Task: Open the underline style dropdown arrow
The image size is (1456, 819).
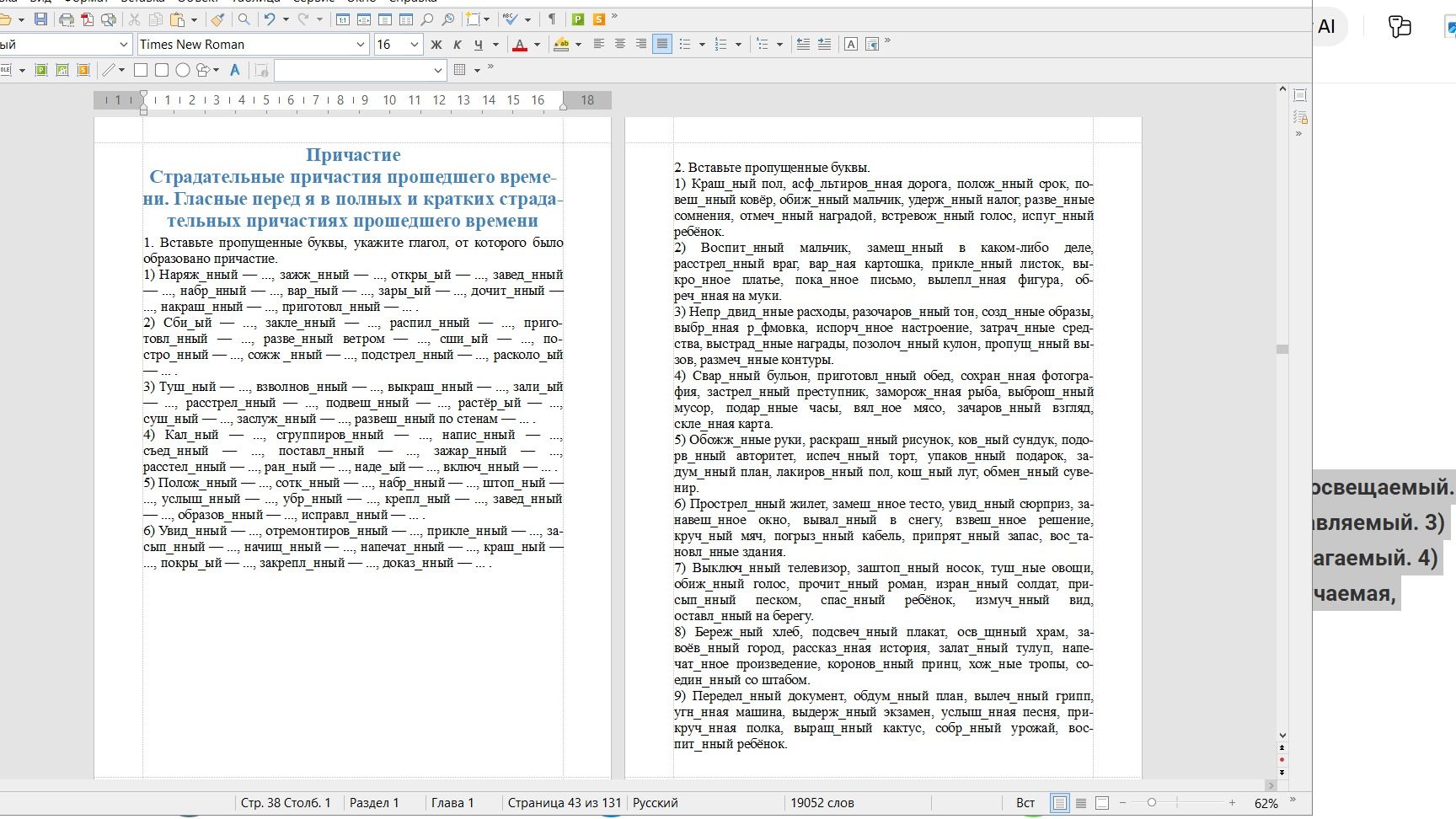Action: (495, 44)
